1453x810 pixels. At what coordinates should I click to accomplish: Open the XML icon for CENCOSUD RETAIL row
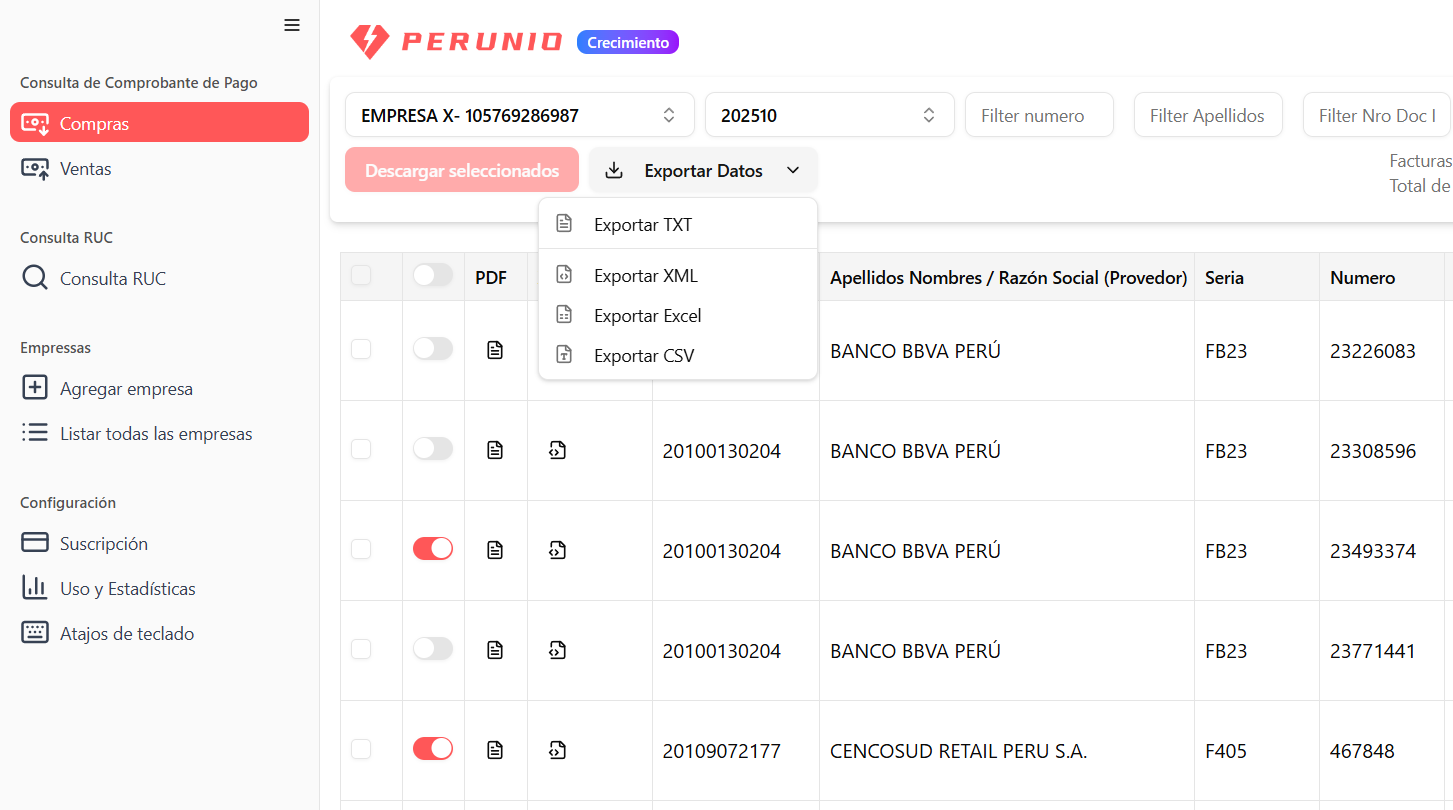557,747
